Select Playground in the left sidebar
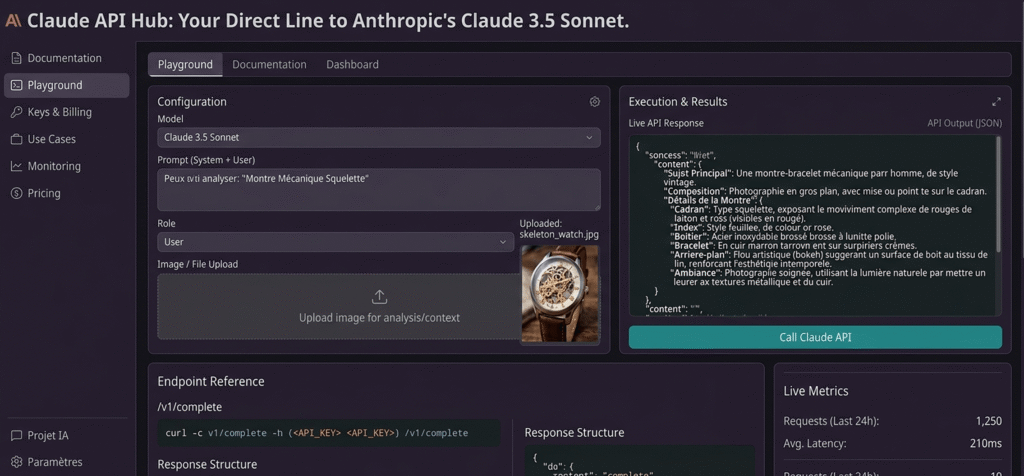 click(x=67, y=85)
